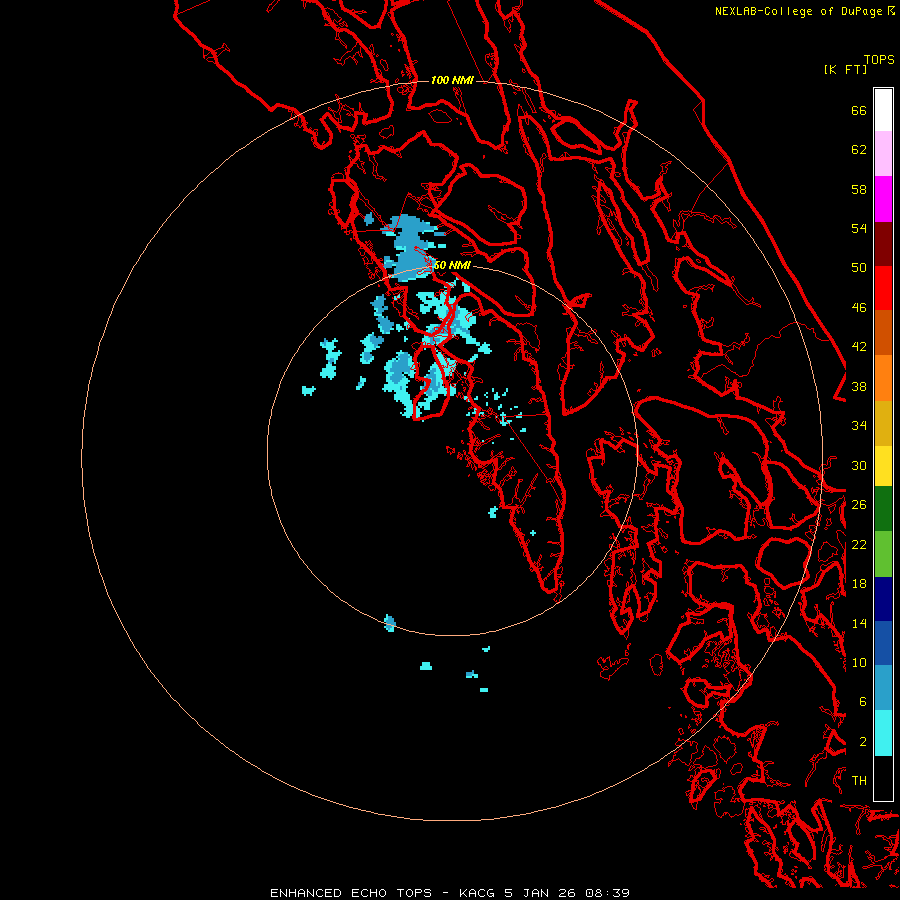Click the legend value 18

coord(859,584)
